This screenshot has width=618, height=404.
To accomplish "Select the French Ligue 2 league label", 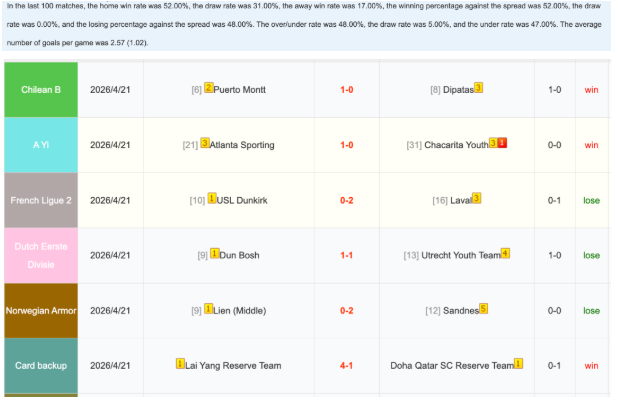I will [41, 200].
